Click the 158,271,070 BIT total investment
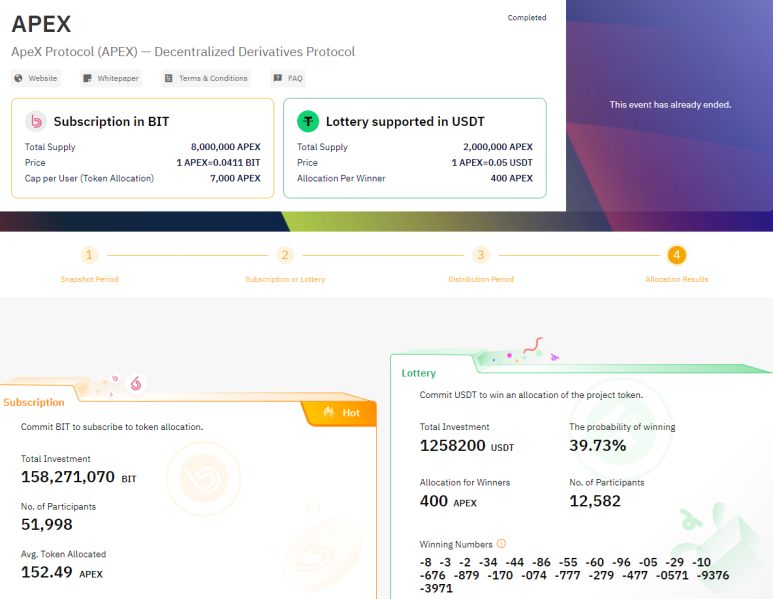The image size is (773, 599). tap(78, 477)
